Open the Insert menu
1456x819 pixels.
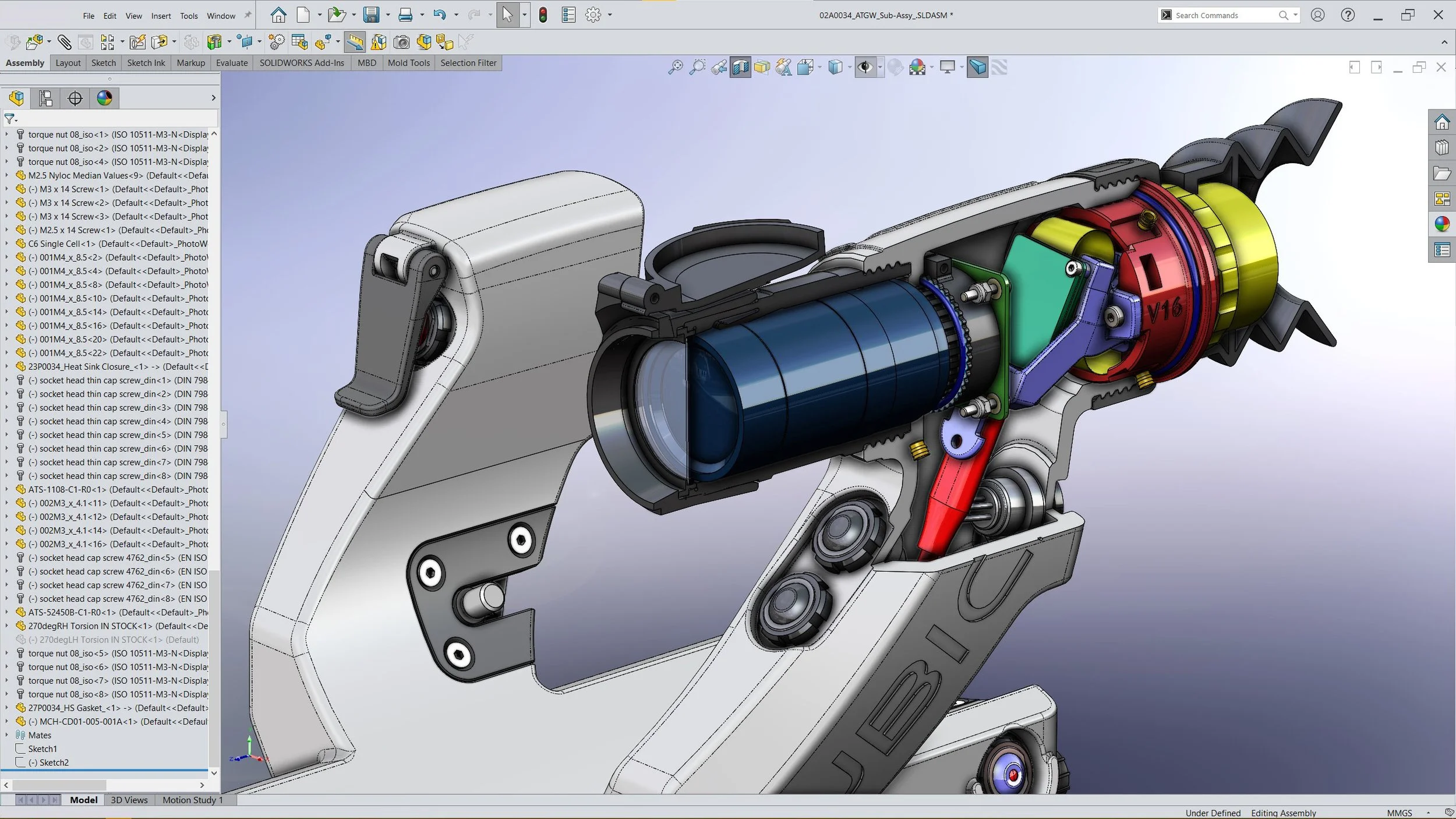click(x=161, y=16)
